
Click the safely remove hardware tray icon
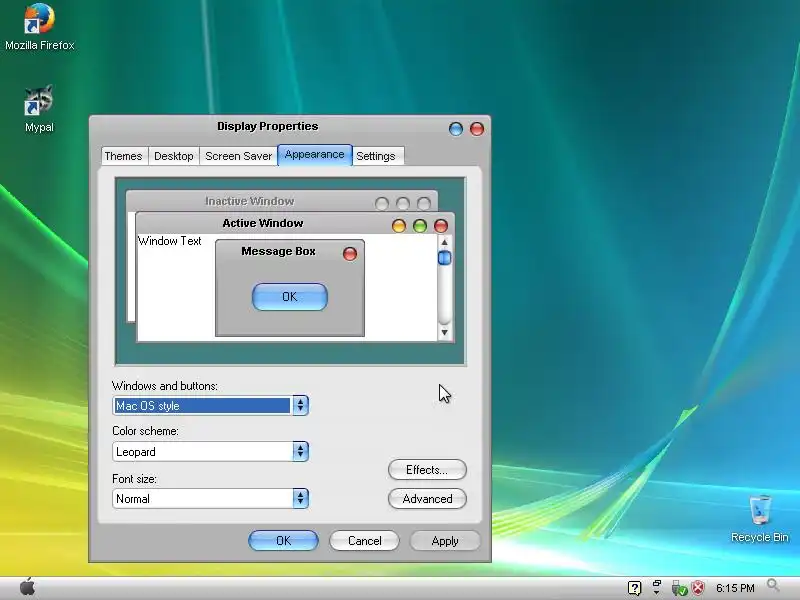click(x=679, y=588)
